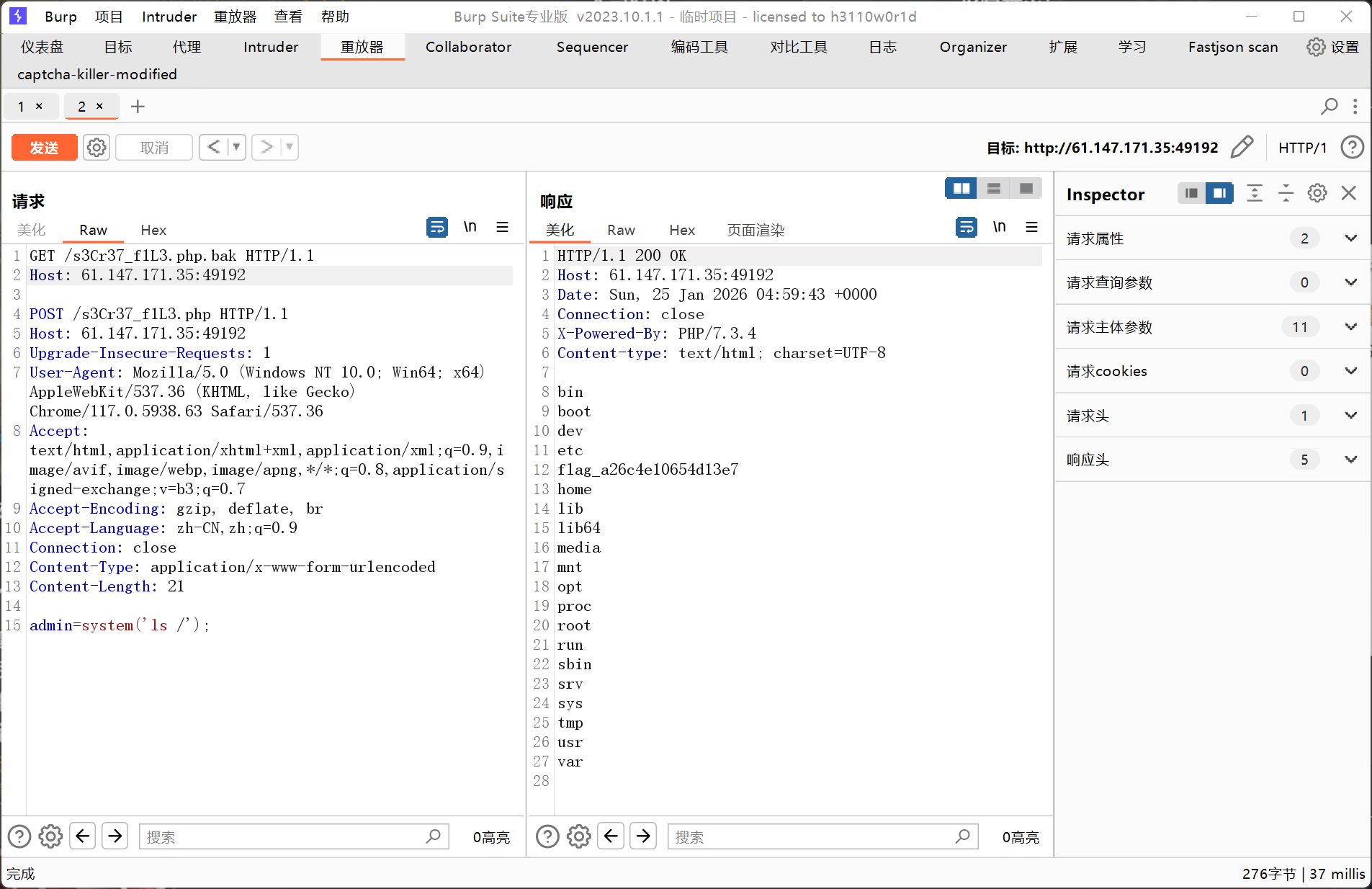Click the 取消 cancel button
This screenshot has width=1372, height=889.
point(154,148)
